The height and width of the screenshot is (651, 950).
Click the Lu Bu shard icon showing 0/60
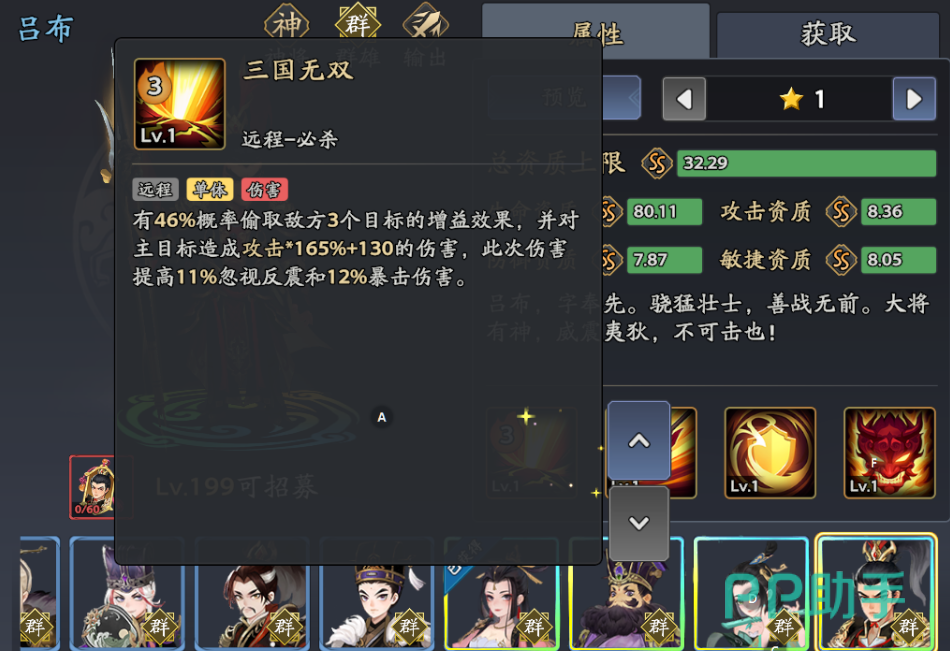pyautogui.click(x=93, y=487)
